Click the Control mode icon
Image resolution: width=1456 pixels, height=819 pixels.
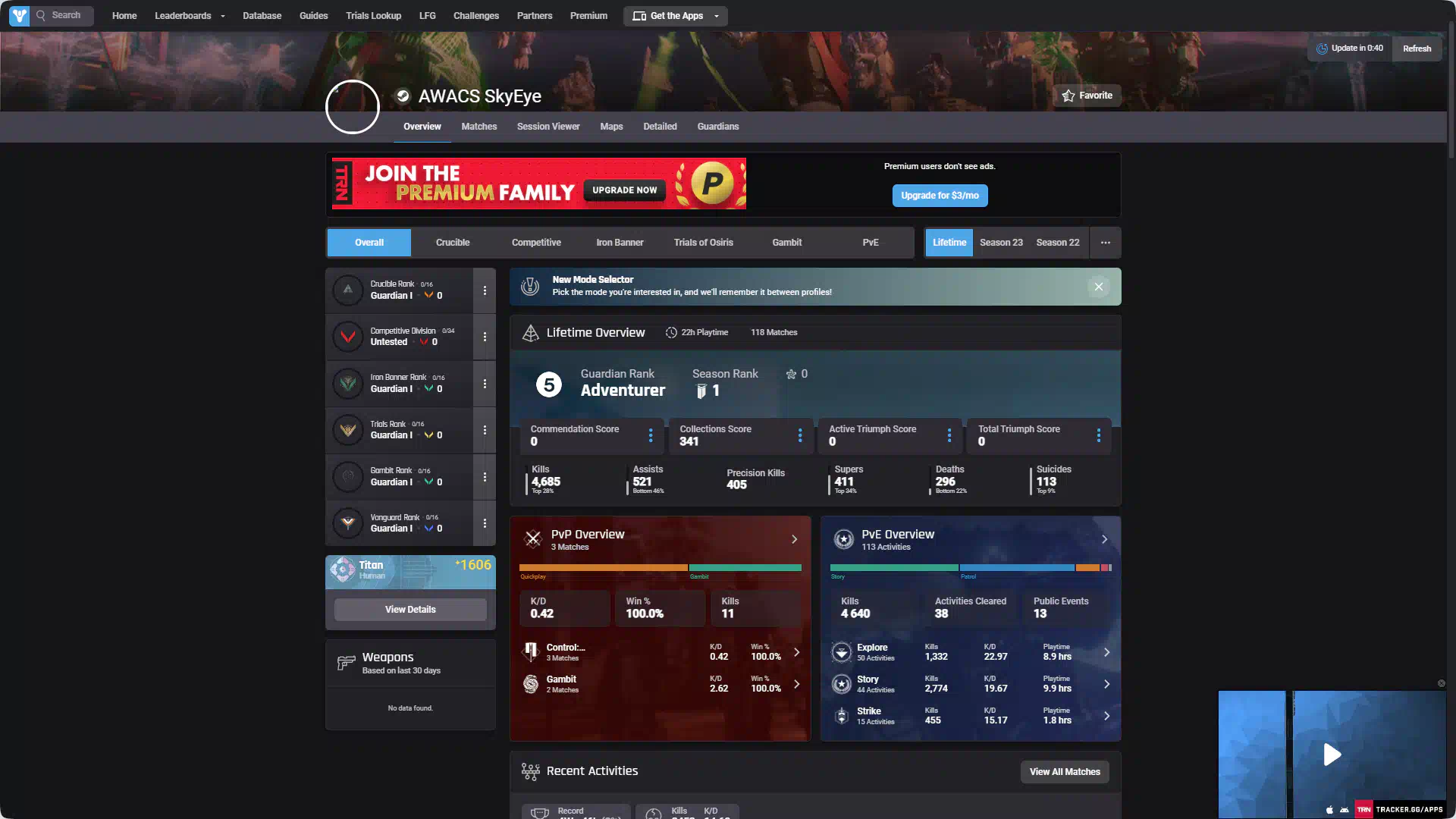tap(531, 652)
